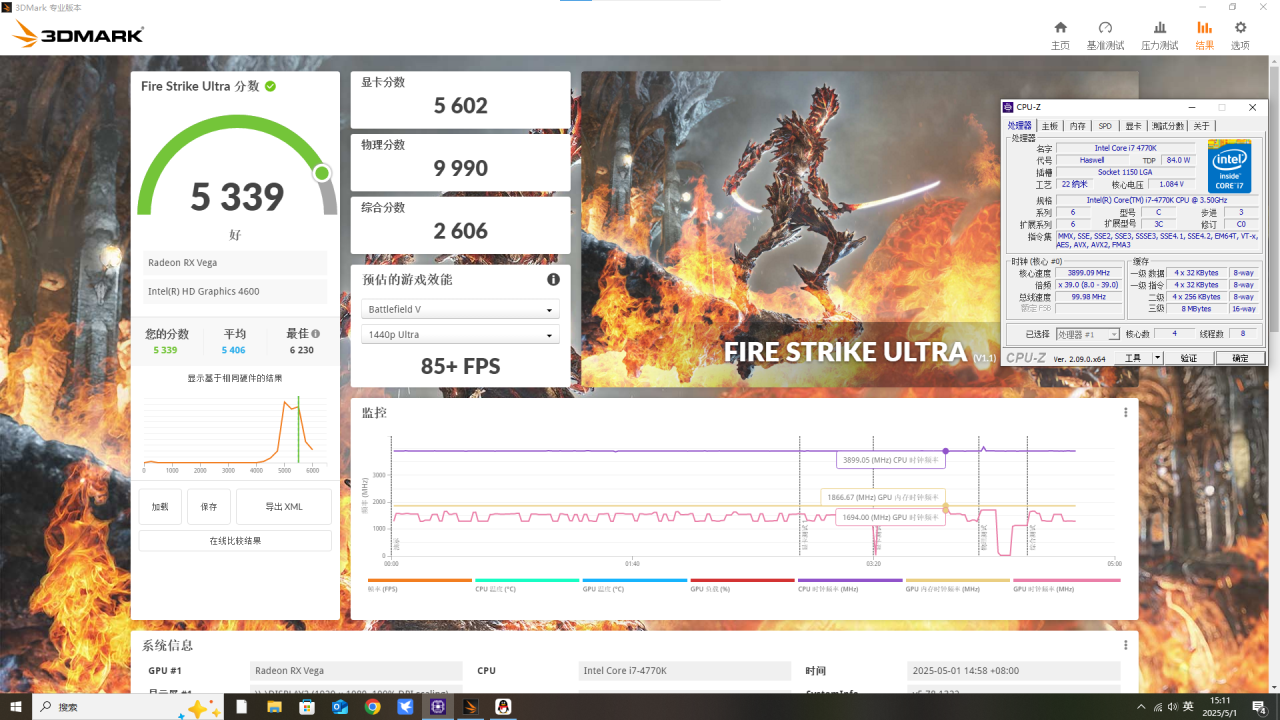Click the Radeon RX Vega label under score
1280x720 pixels.
point(235,263)
